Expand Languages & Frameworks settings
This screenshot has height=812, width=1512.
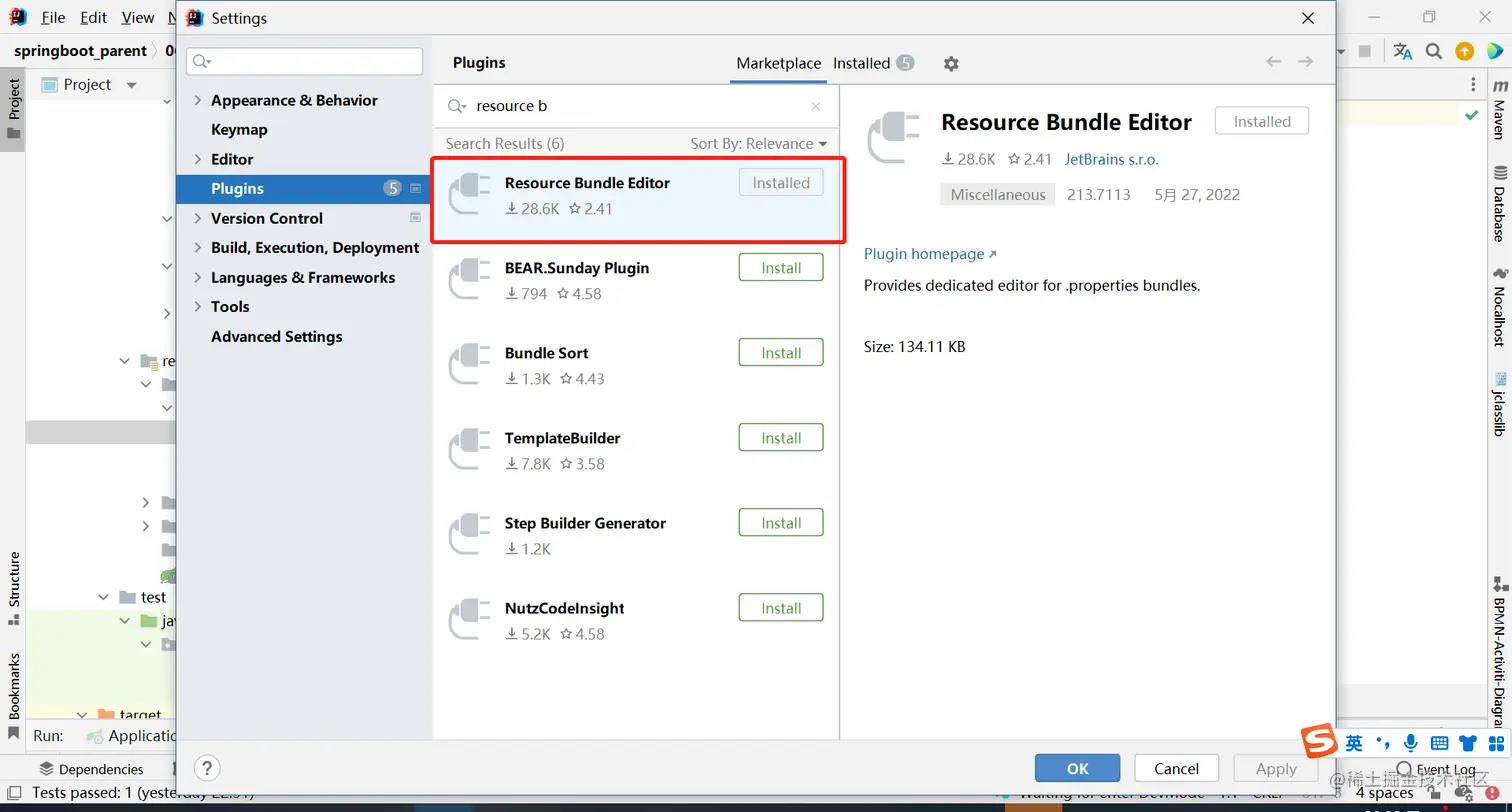point(197,277)
